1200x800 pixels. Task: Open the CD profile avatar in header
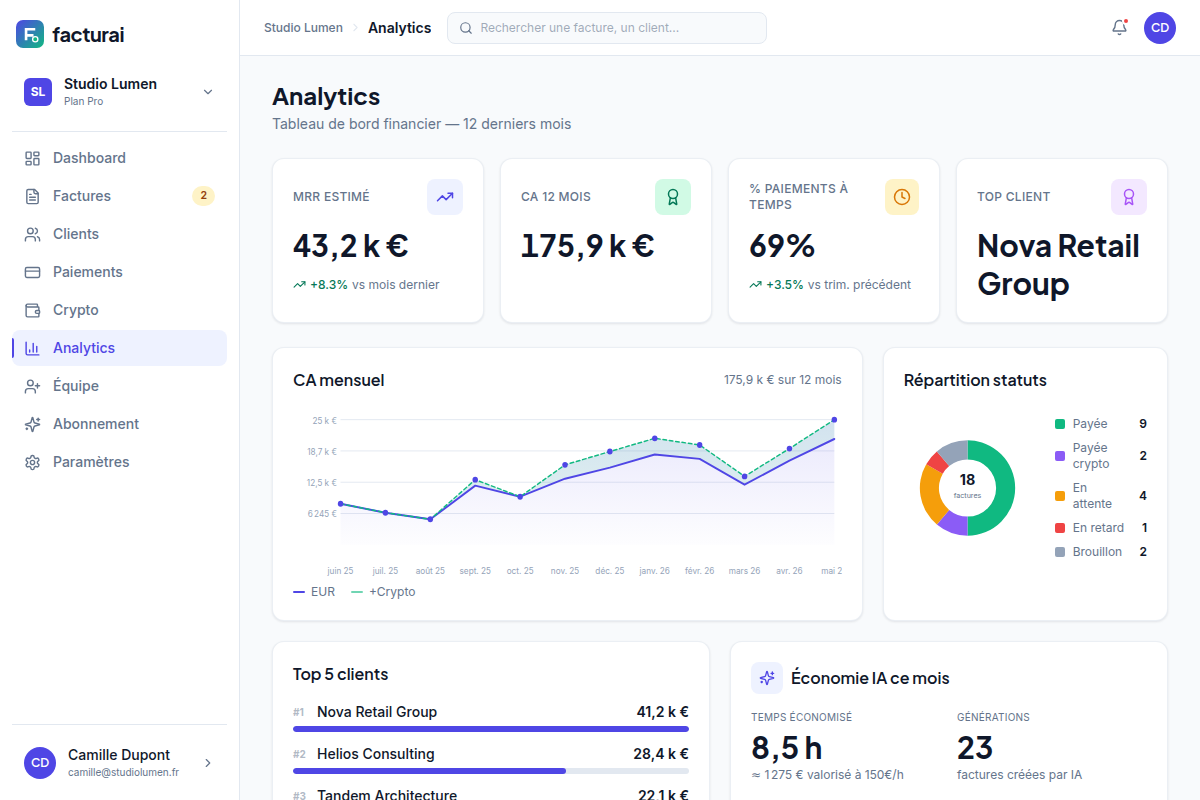pos(1160,28)
